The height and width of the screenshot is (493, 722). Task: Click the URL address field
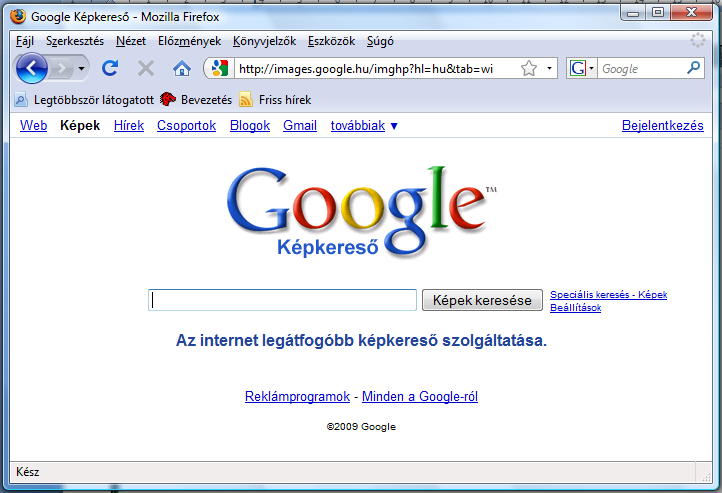click(x=377, y=69)
